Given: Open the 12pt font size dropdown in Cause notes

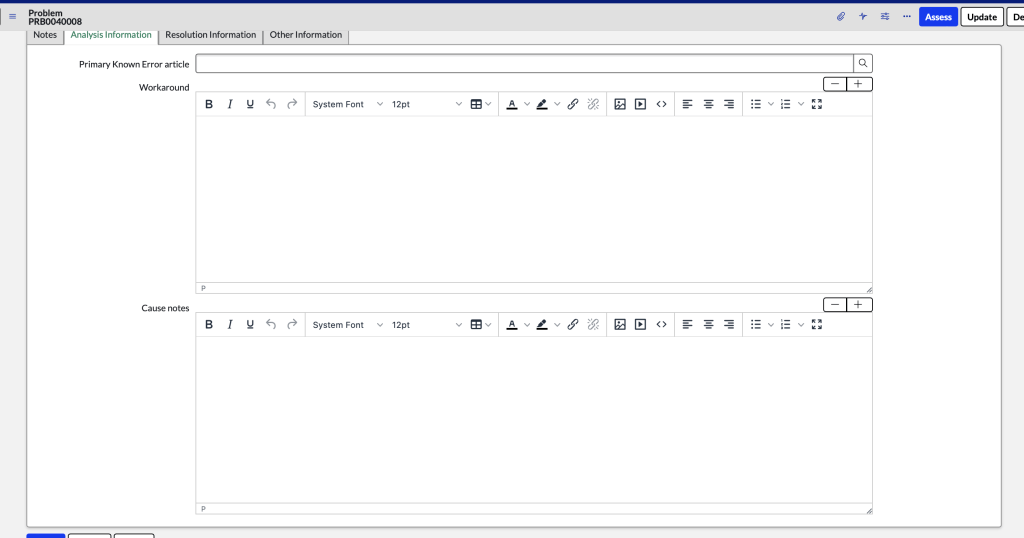Looking at the screenshot, I should coord(426,325).
